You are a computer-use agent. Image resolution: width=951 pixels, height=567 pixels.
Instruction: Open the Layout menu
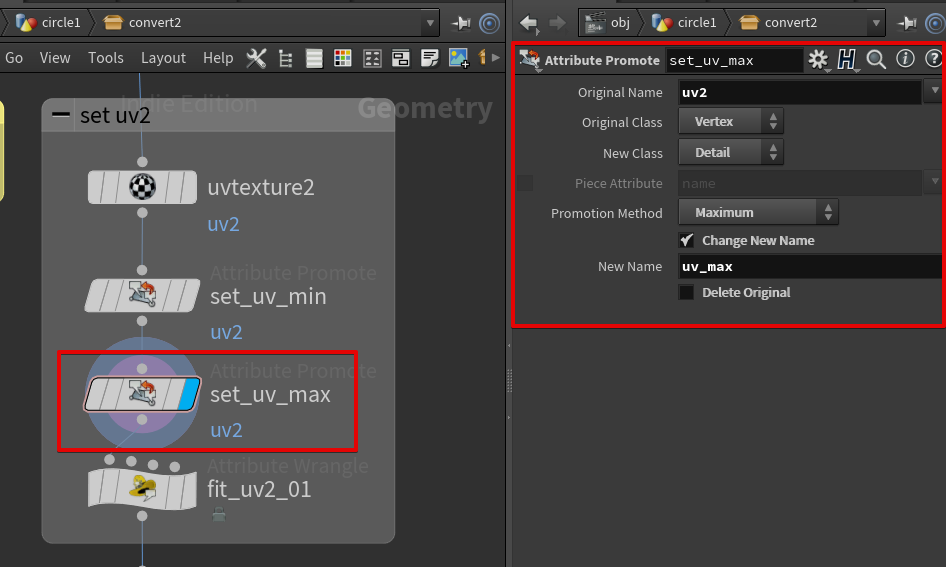(x=163, y=58)
